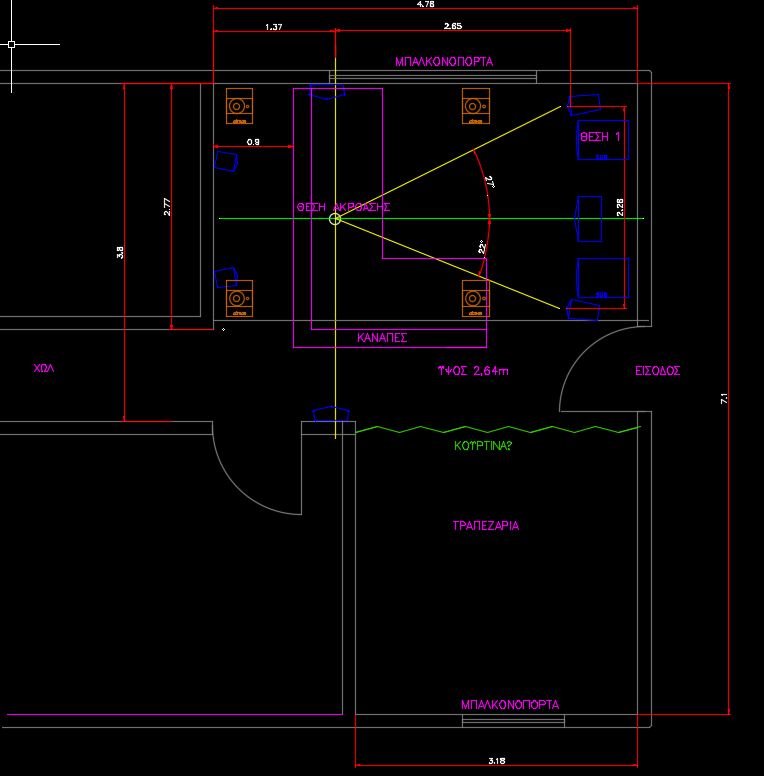Select the ΥΨΟΣ 2,64m height annotation

pyautogui.click(x=473, y=371)
